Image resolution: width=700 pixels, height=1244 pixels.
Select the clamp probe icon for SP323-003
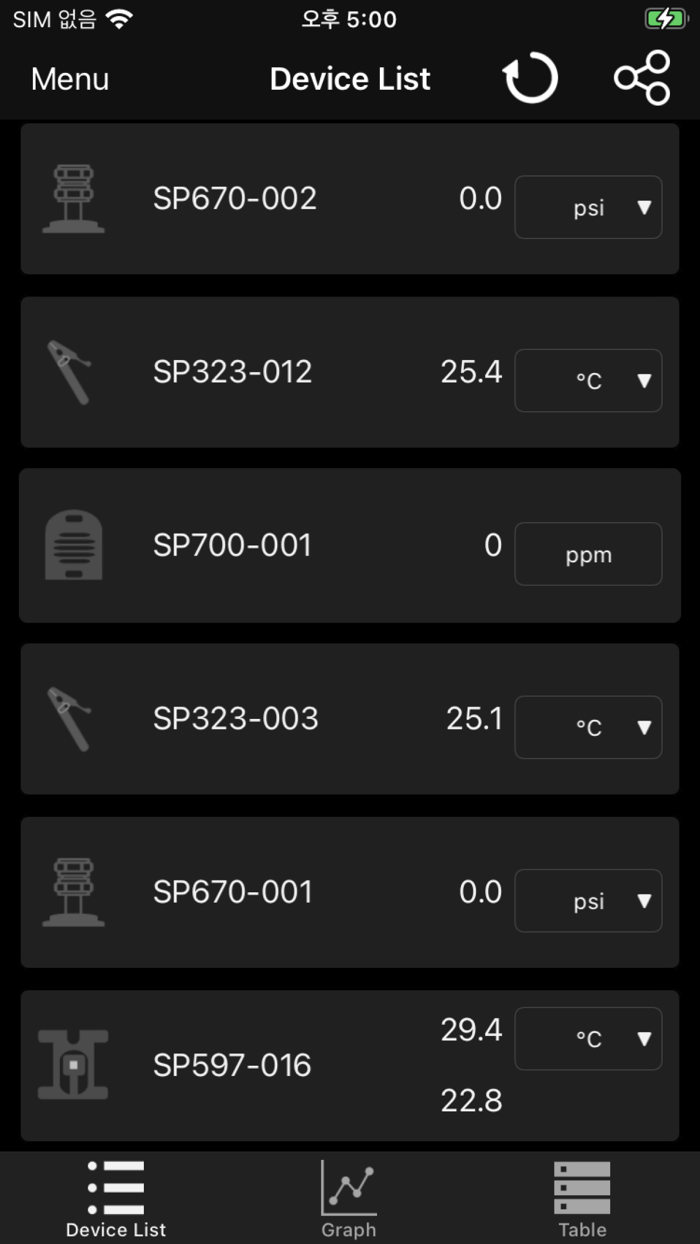point(72,718)
